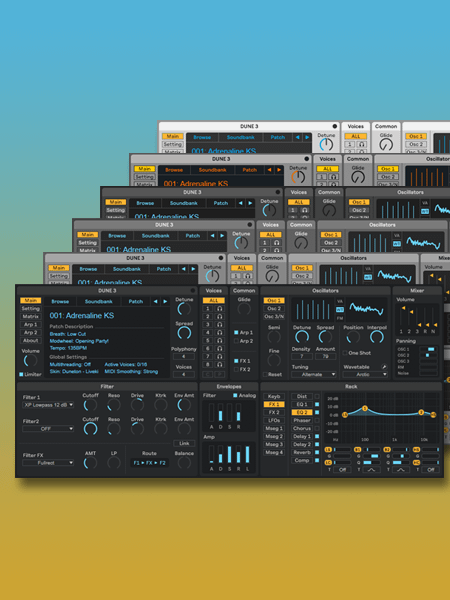Screen dimensions: 450x600
Task: Enable the One Shot checkbox
Action: (x=345, y=353)
